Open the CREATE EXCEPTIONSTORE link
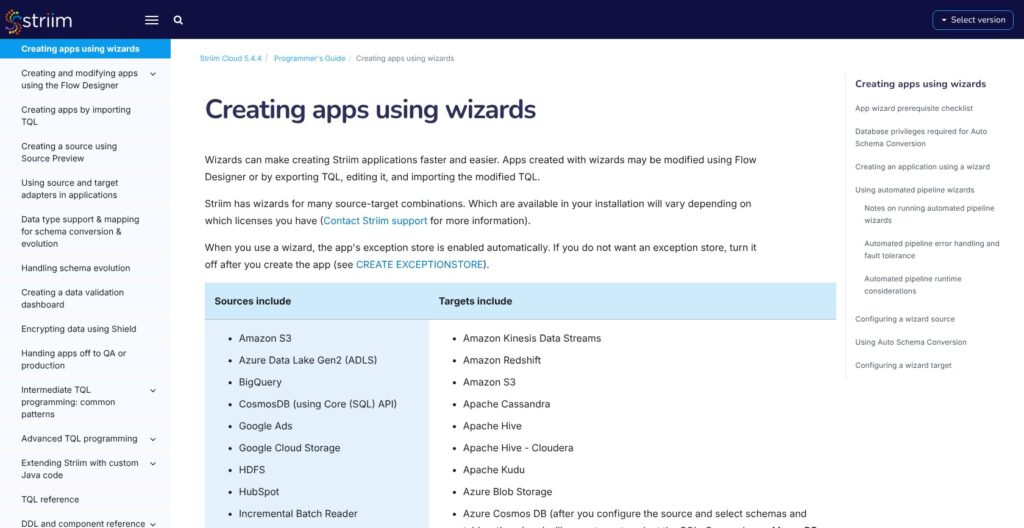 coord(420,265)
